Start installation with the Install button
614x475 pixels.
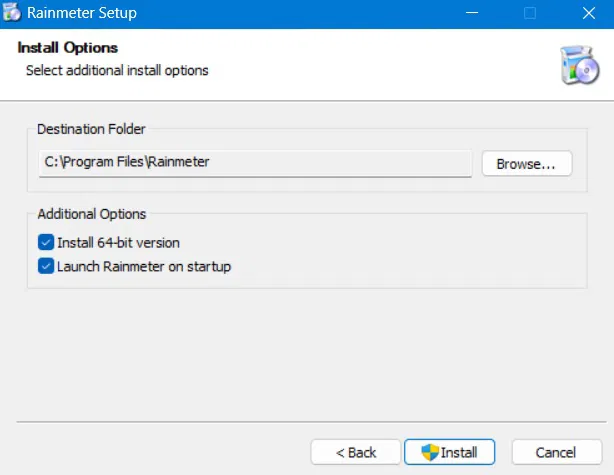pos(449,452)
